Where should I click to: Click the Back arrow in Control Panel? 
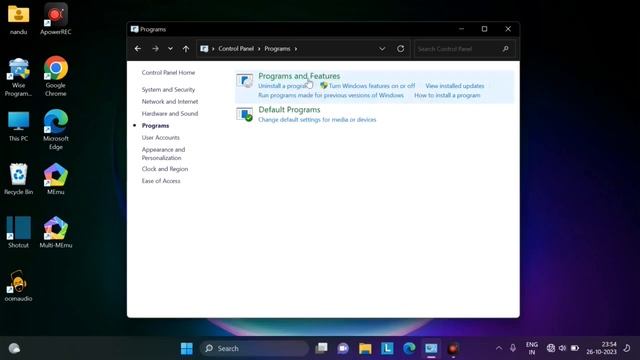click(x=138, y=49)
